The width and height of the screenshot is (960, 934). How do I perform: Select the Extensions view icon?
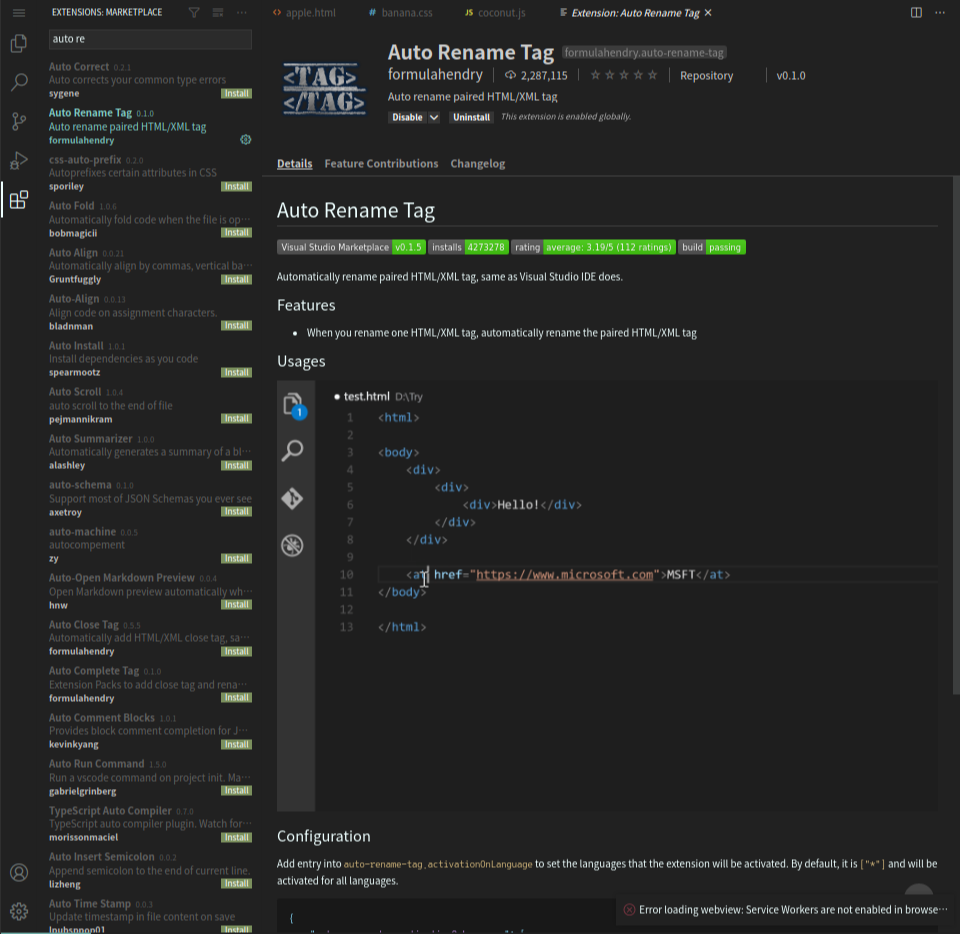pos(19,200)
